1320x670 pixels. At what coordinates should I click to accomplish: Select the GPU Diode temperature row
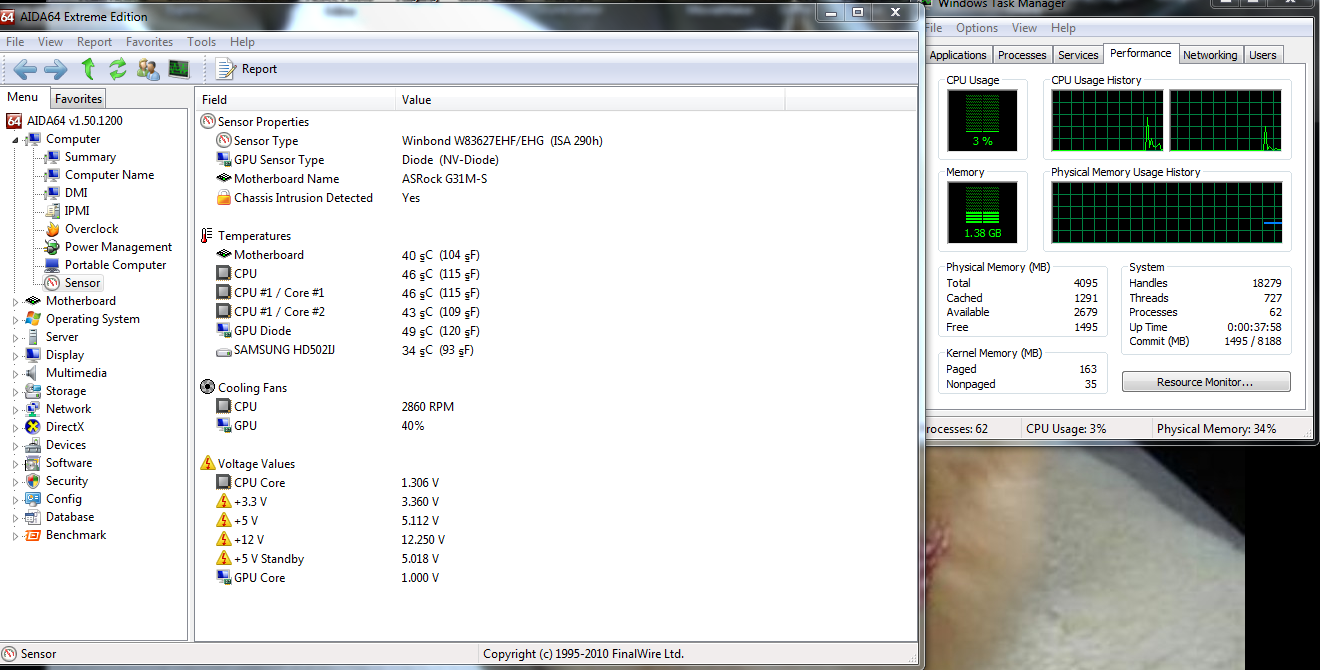(556, 331)
